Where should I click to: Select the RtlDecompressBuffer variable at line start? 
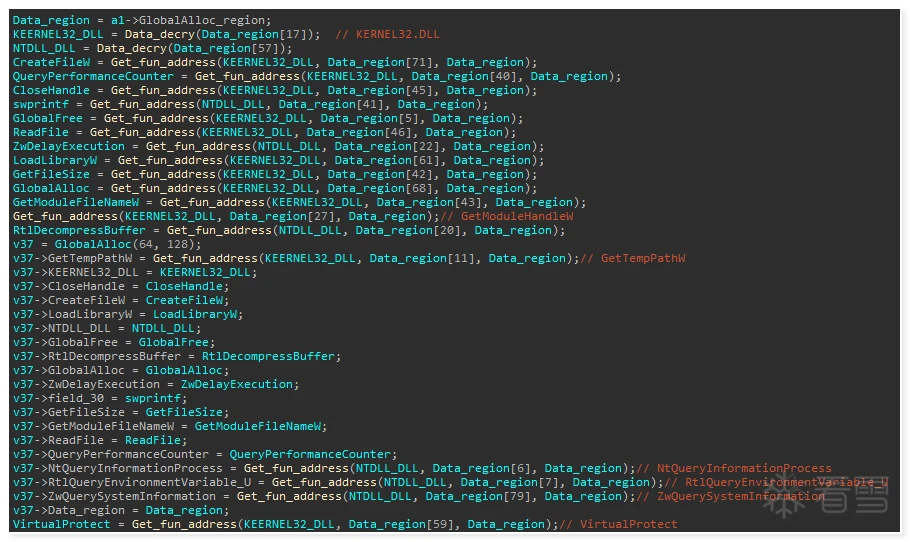point(79,230)
